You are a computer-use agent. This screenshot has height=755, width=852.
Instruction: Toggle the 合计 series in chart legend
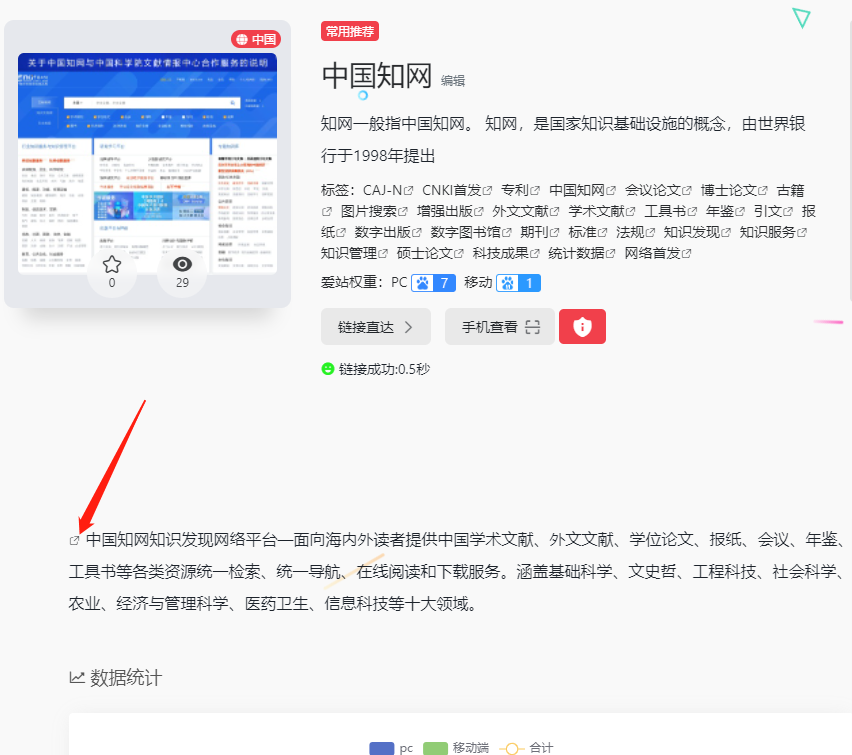526,748
